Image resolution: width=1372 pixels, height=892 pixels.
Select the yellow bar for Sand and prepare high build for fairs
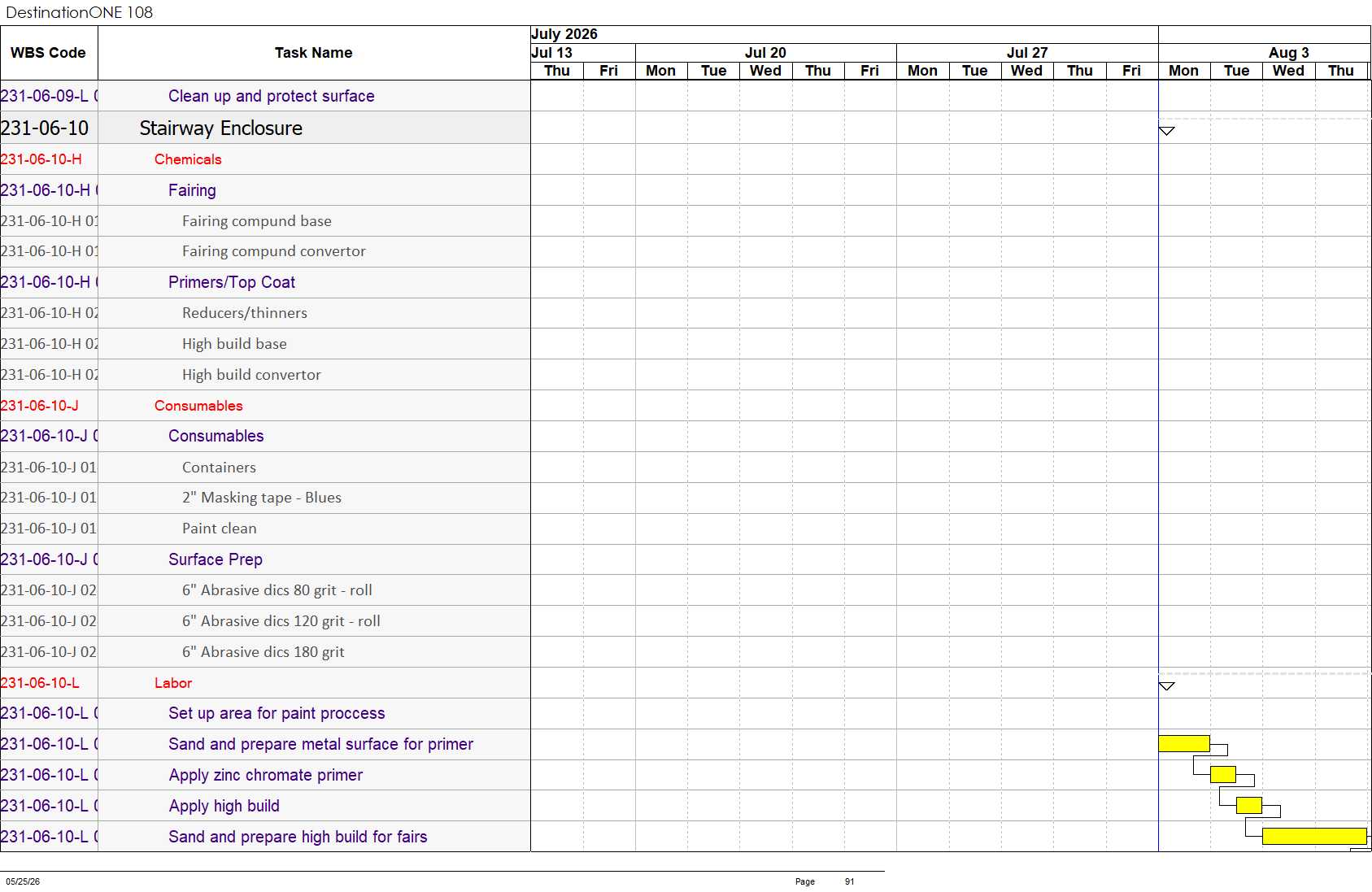pos(1314,836)
